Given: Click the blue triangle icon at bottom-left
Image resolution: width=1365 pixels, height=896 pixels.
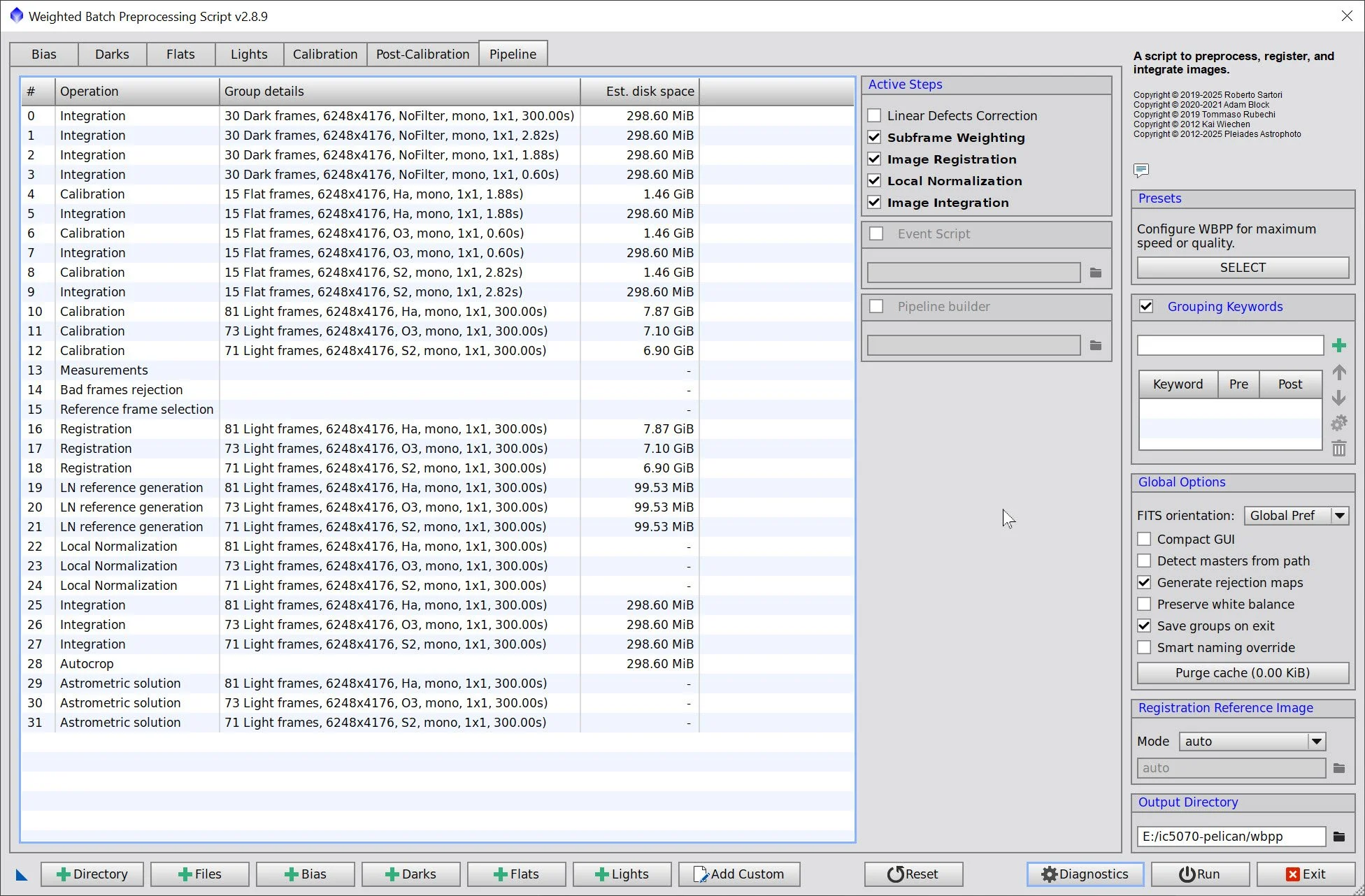Looking at the screenshot, I should pyautogui.click(x=22, y=874).
